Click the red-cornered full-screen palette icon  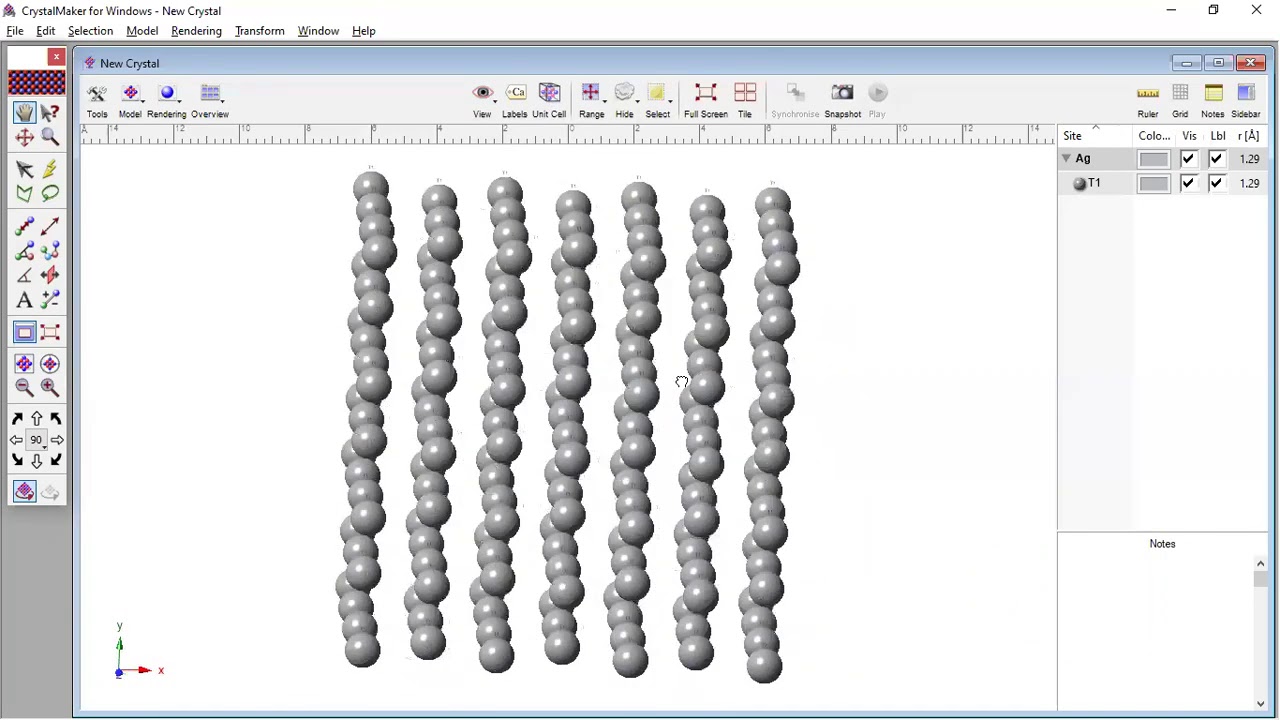coord(50,332)
